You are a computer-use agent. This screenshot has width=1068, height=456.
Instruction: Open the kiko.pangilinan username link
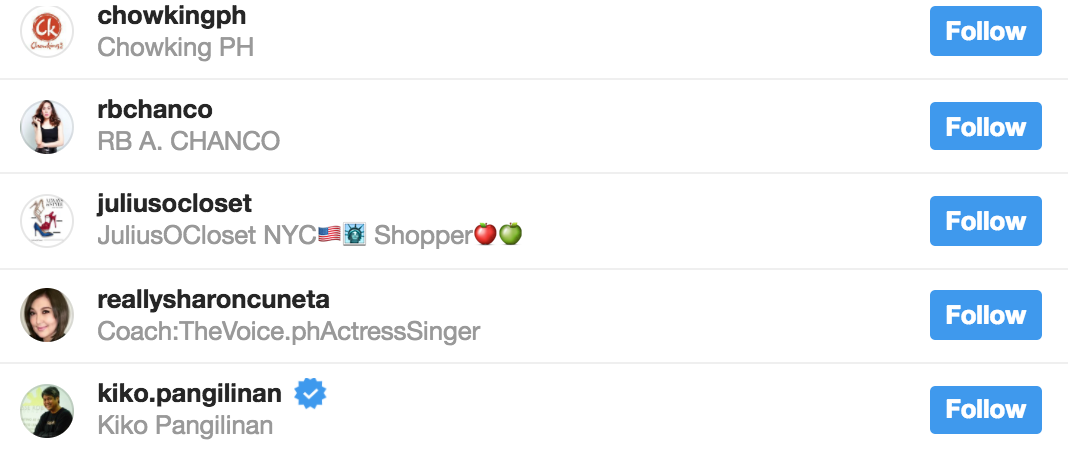[x=190, y=394]
